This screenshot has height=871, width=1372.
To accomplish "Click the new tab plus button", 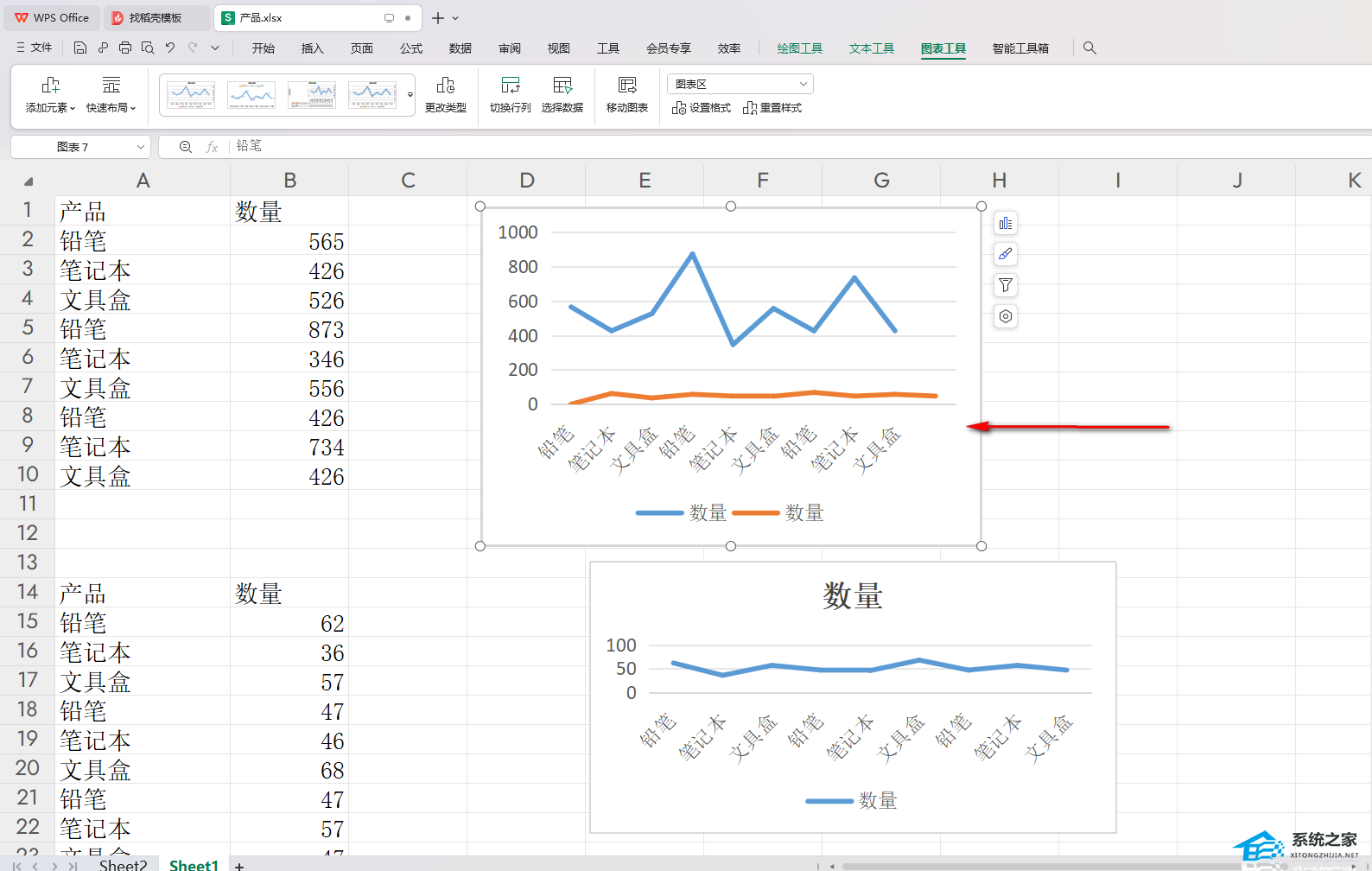I will click(x=438, y=18).
